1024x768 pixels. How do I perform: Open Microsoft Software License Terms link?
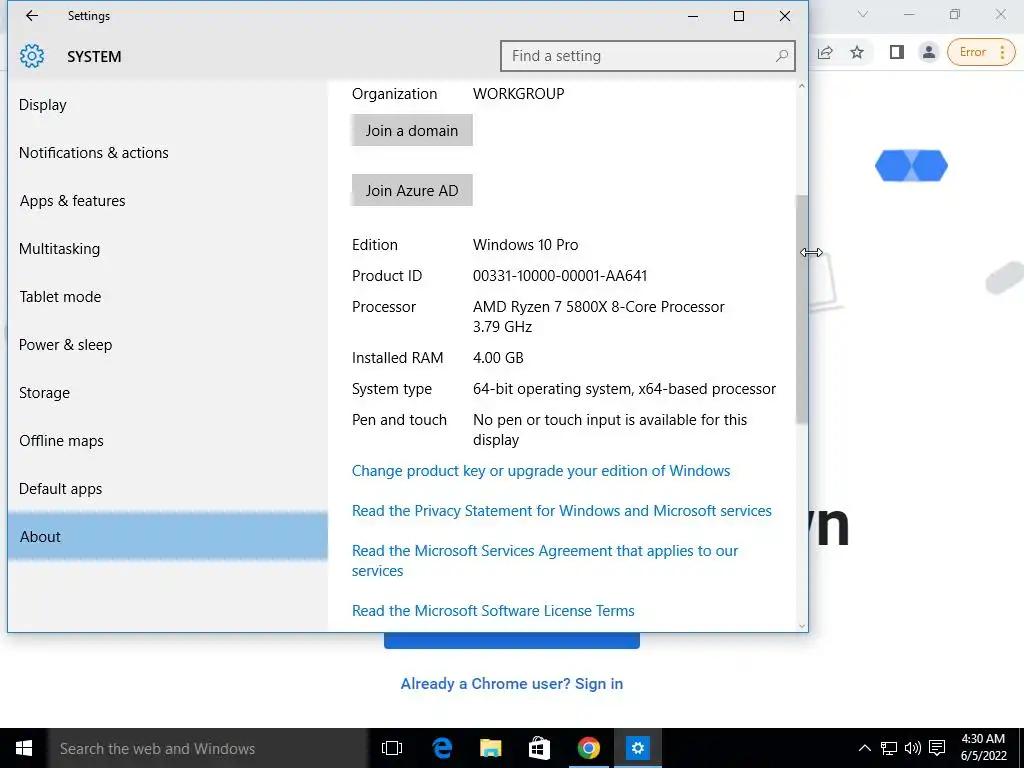(493, 611)
